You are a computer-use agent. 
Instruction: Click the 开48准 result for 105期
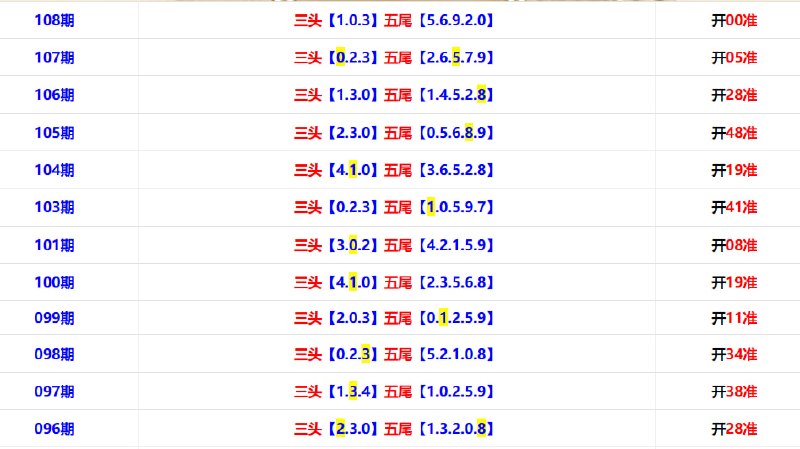point(734,133)
